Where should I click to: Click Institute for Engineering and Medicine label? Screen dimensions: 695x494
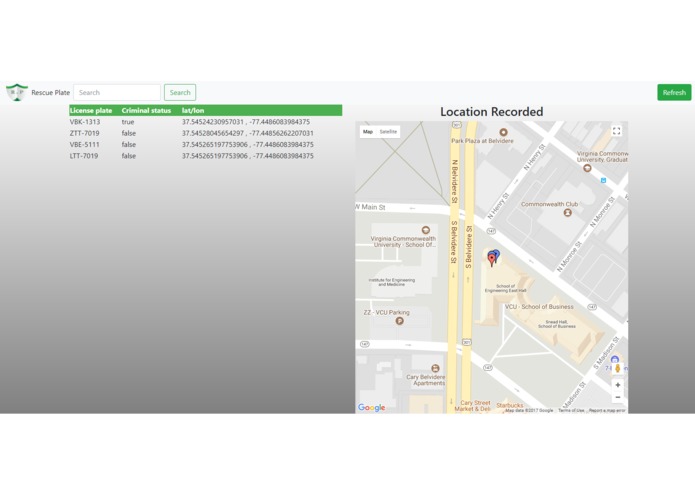[391, 282]
